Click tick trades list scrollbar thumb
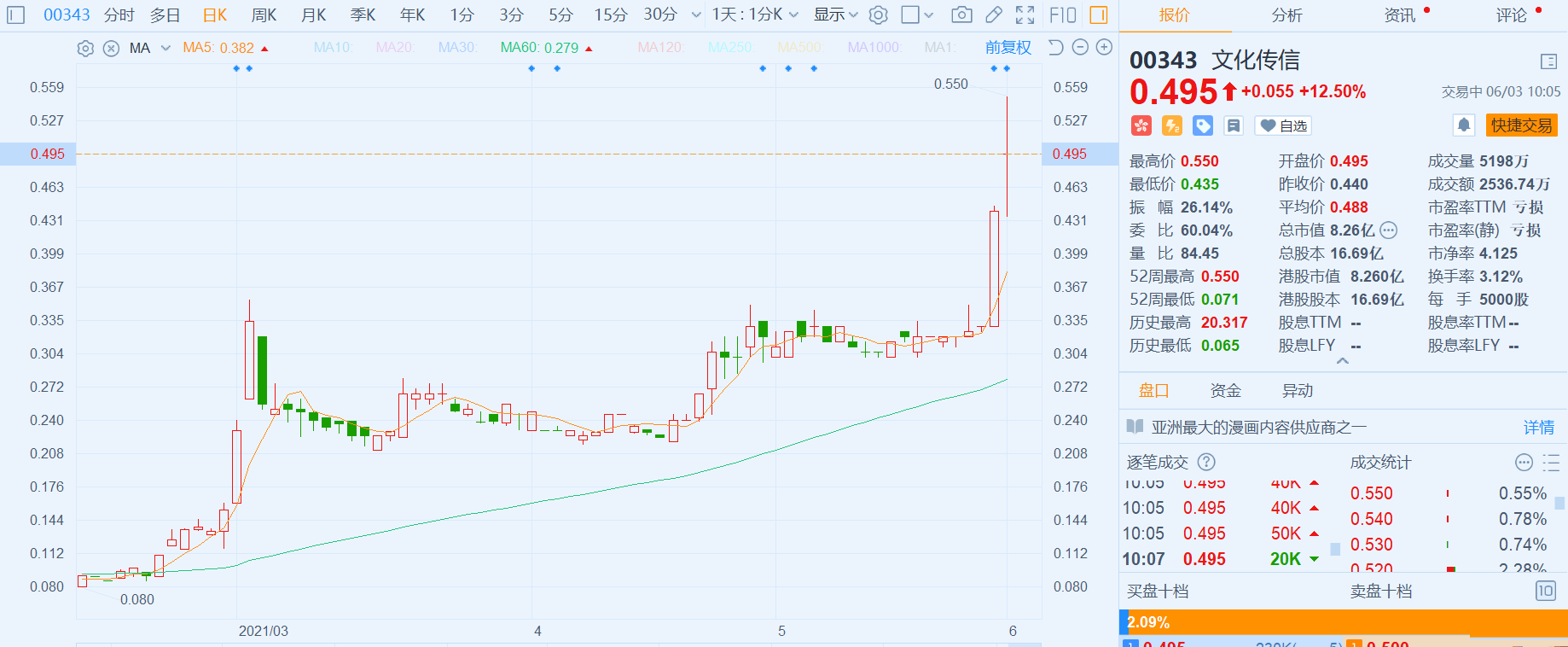This screenshot has width=1568, height=647. [1335, 549]
